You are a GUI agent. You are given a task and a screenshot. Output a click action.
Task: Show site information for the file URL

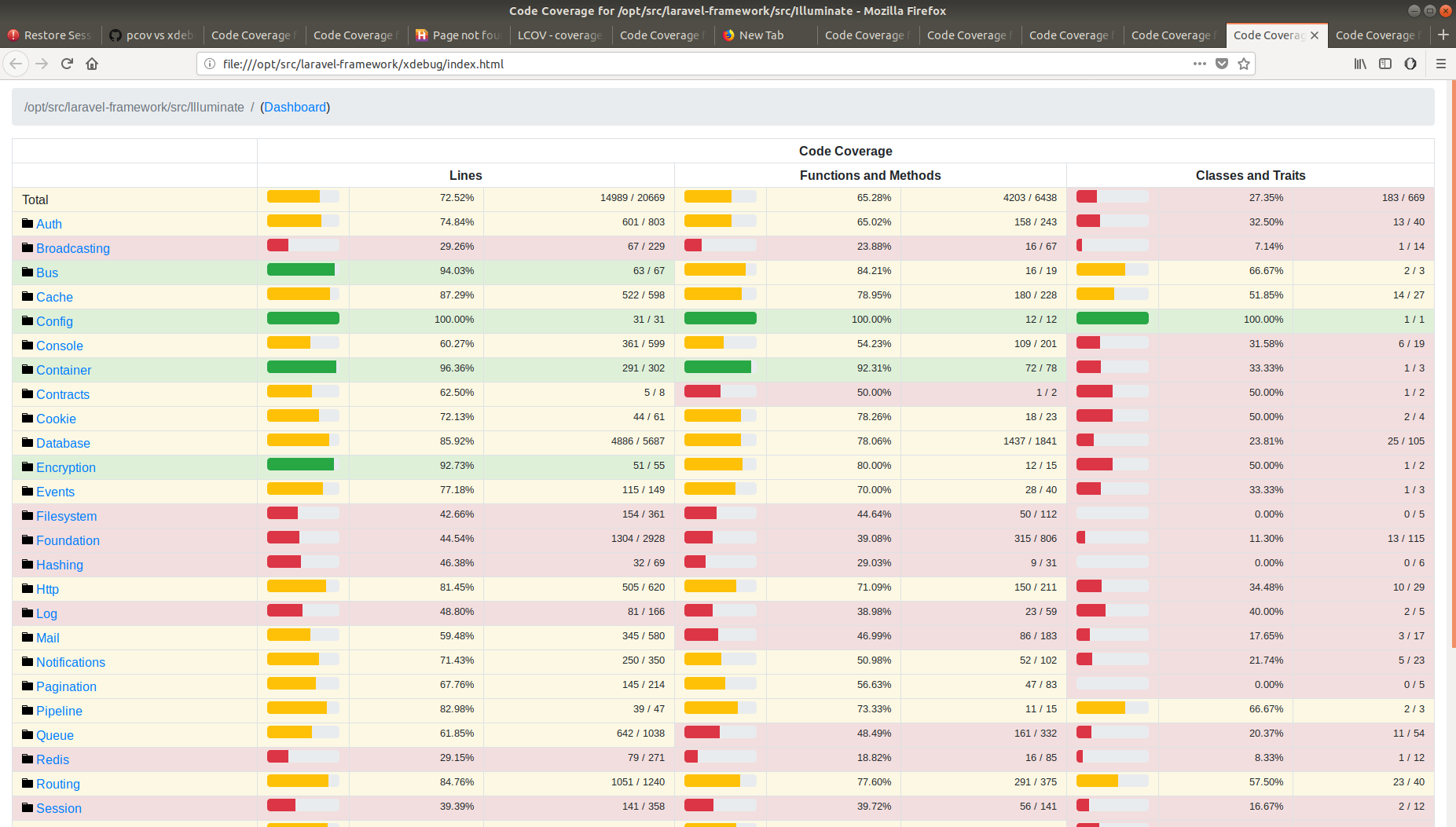coord(210,64)
